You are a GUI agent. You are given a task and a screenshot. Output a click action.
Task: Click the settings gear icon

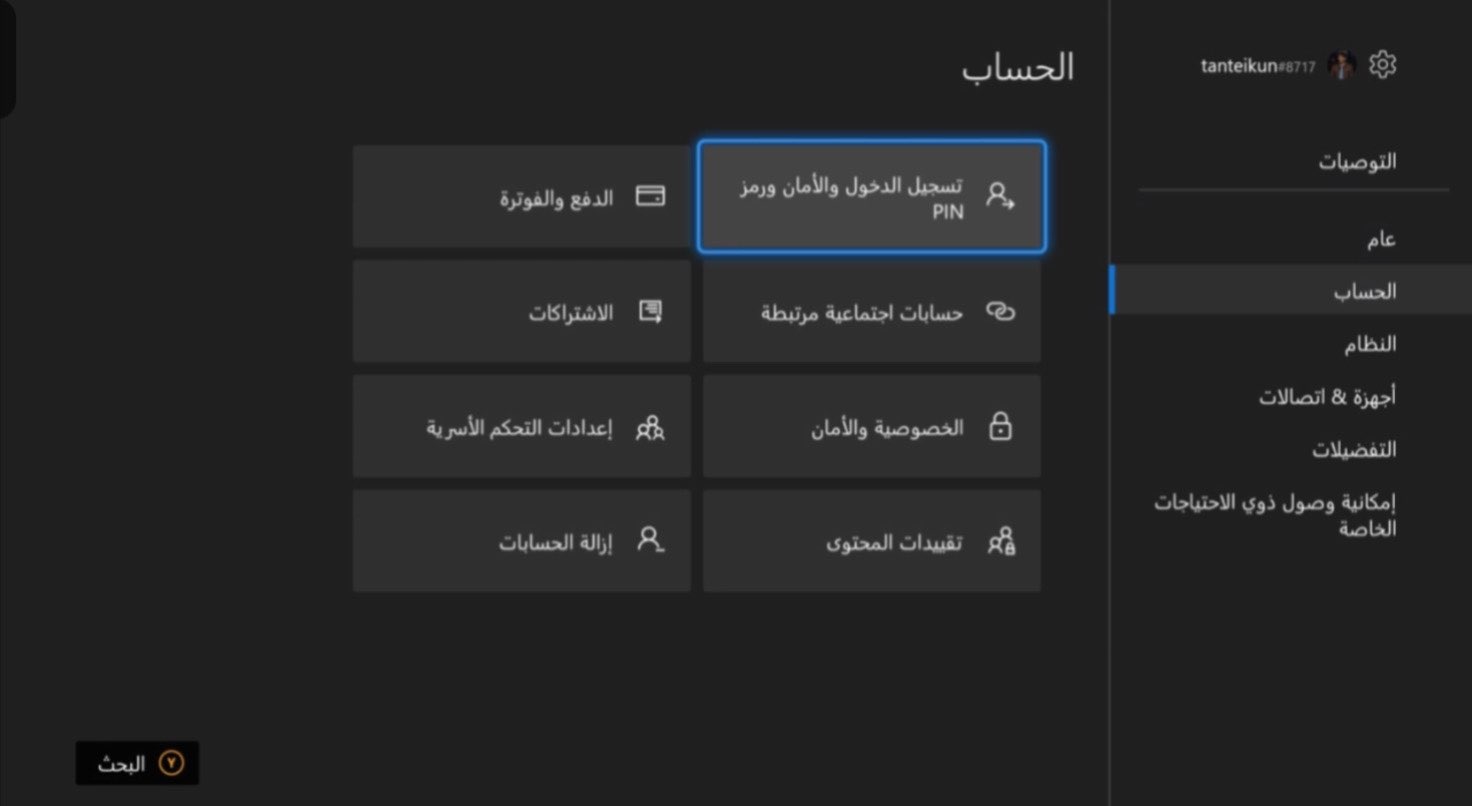1382,65
